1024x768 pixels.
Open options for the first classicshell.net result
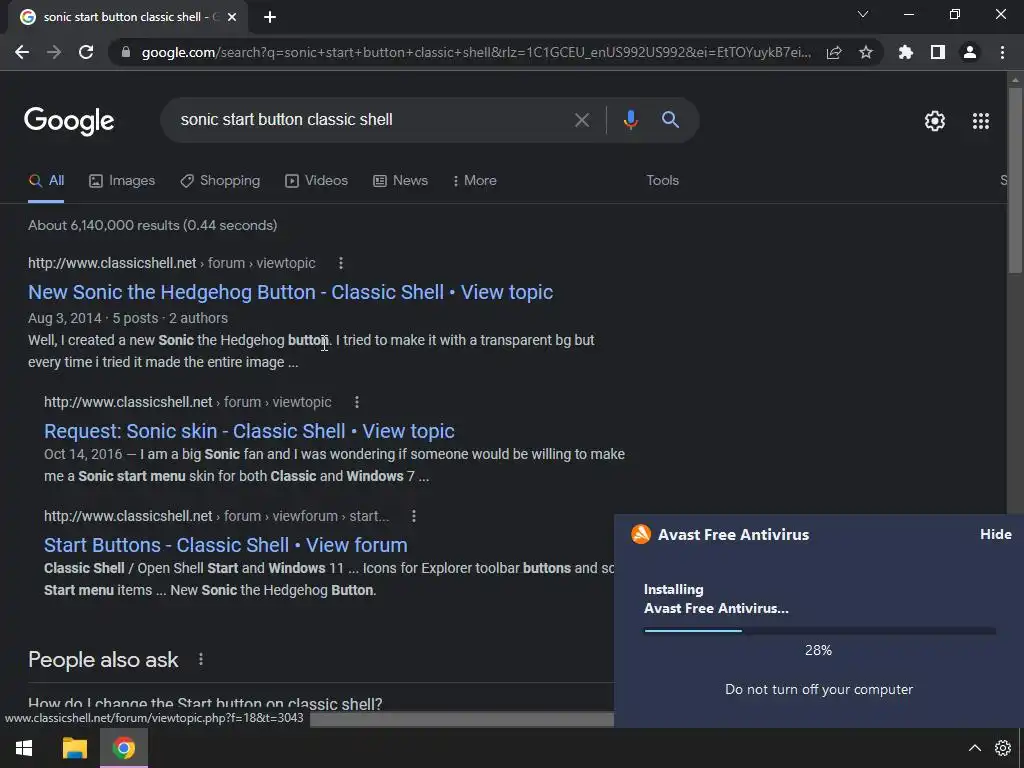340,263
